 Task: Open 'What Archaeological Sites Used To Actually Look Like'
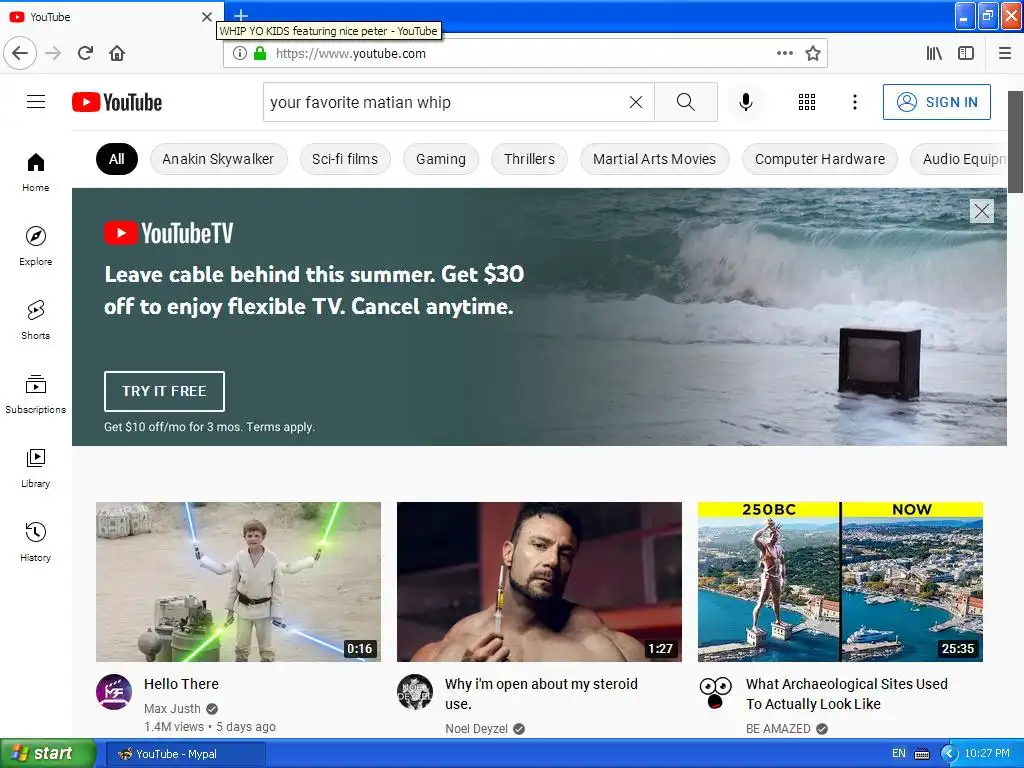(846, 694)
